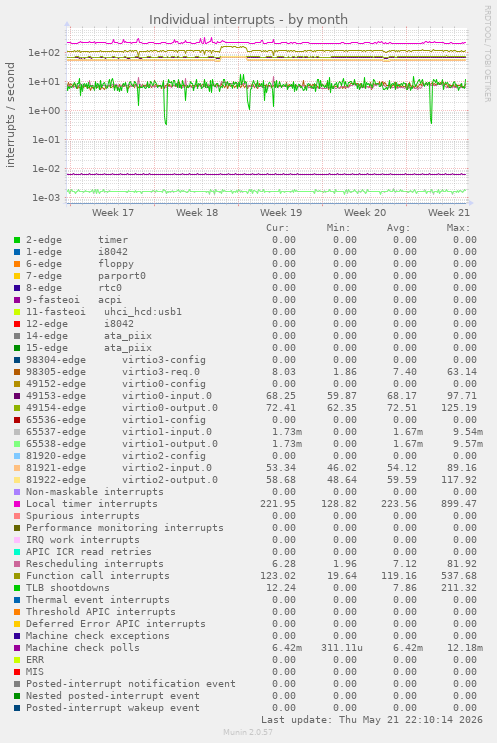
Task: Click the red 12-edge i8042 swatch
Action: click(x=17, y=324)
